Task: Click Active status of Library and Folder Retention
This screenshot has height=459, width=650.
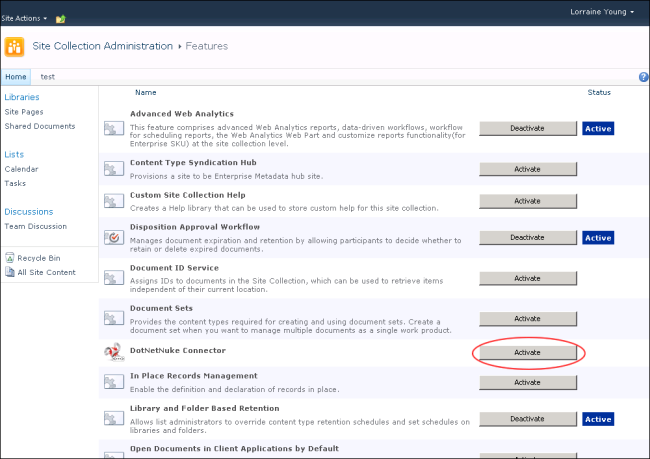Action: (598, 419)
